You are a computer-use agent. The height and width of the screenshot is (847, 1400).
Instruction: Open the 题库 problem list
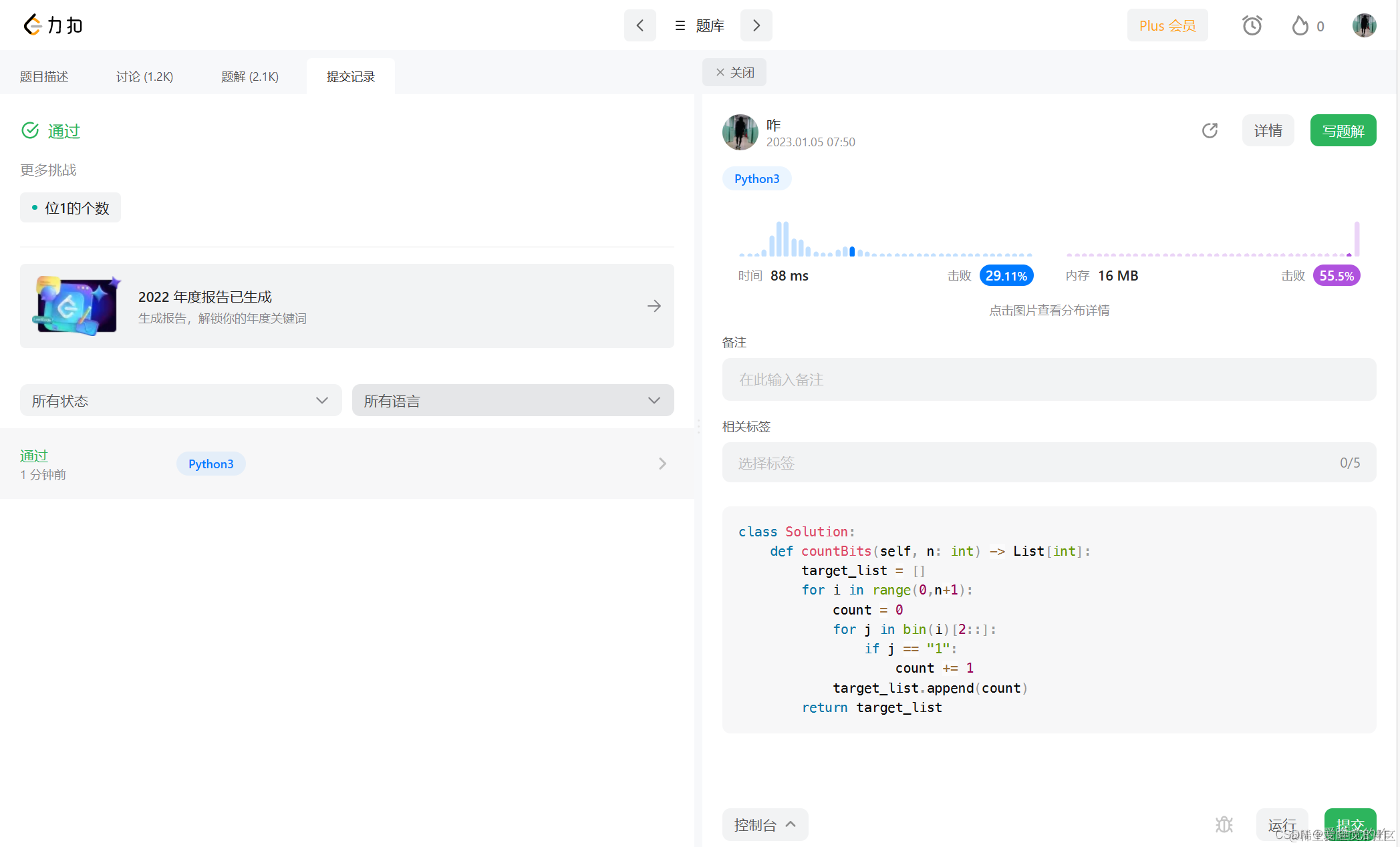click(x=700, y=25)
